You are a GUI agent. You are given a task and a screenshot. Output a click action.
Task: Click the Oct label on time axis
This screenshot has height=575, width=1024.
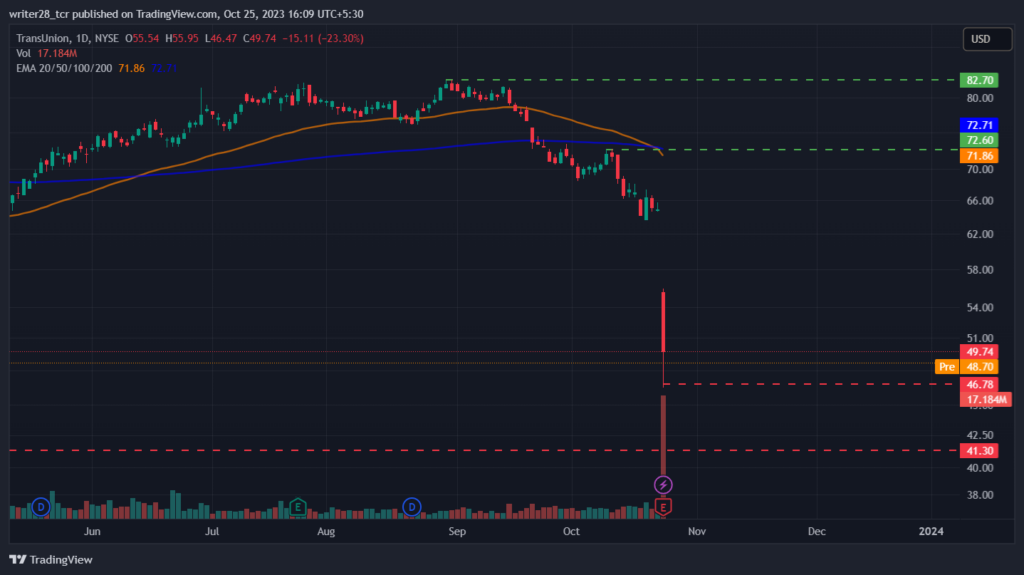click(x=571, y=531)
